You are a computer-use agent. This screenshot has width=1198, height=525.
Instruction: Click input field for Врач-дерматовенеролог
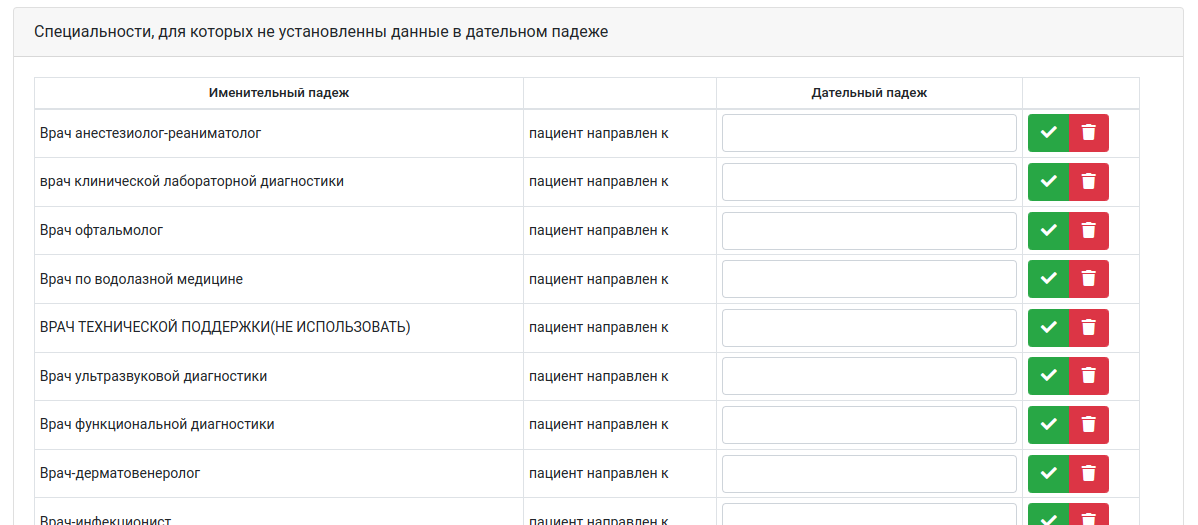869,473
